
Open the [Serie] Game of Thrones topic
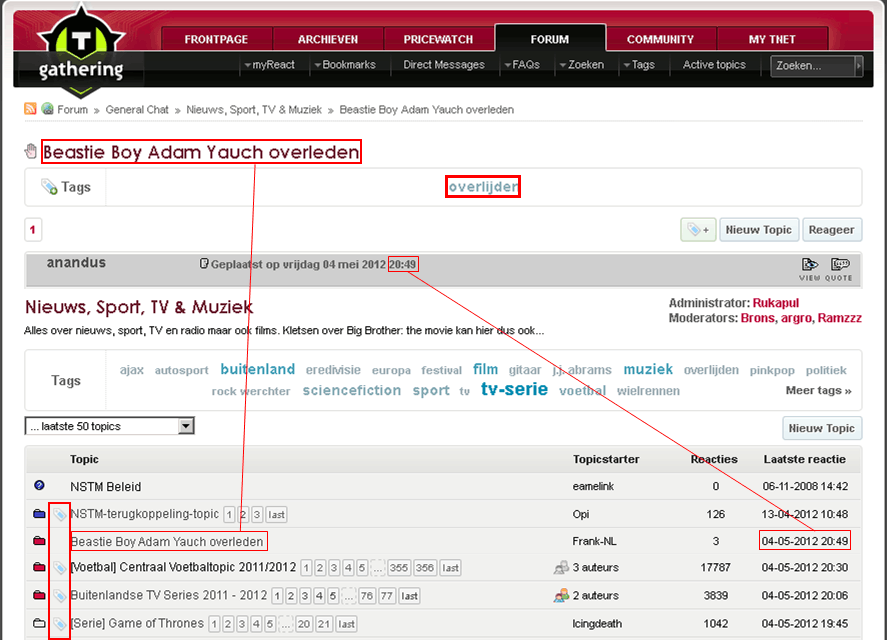click(137, 623)
